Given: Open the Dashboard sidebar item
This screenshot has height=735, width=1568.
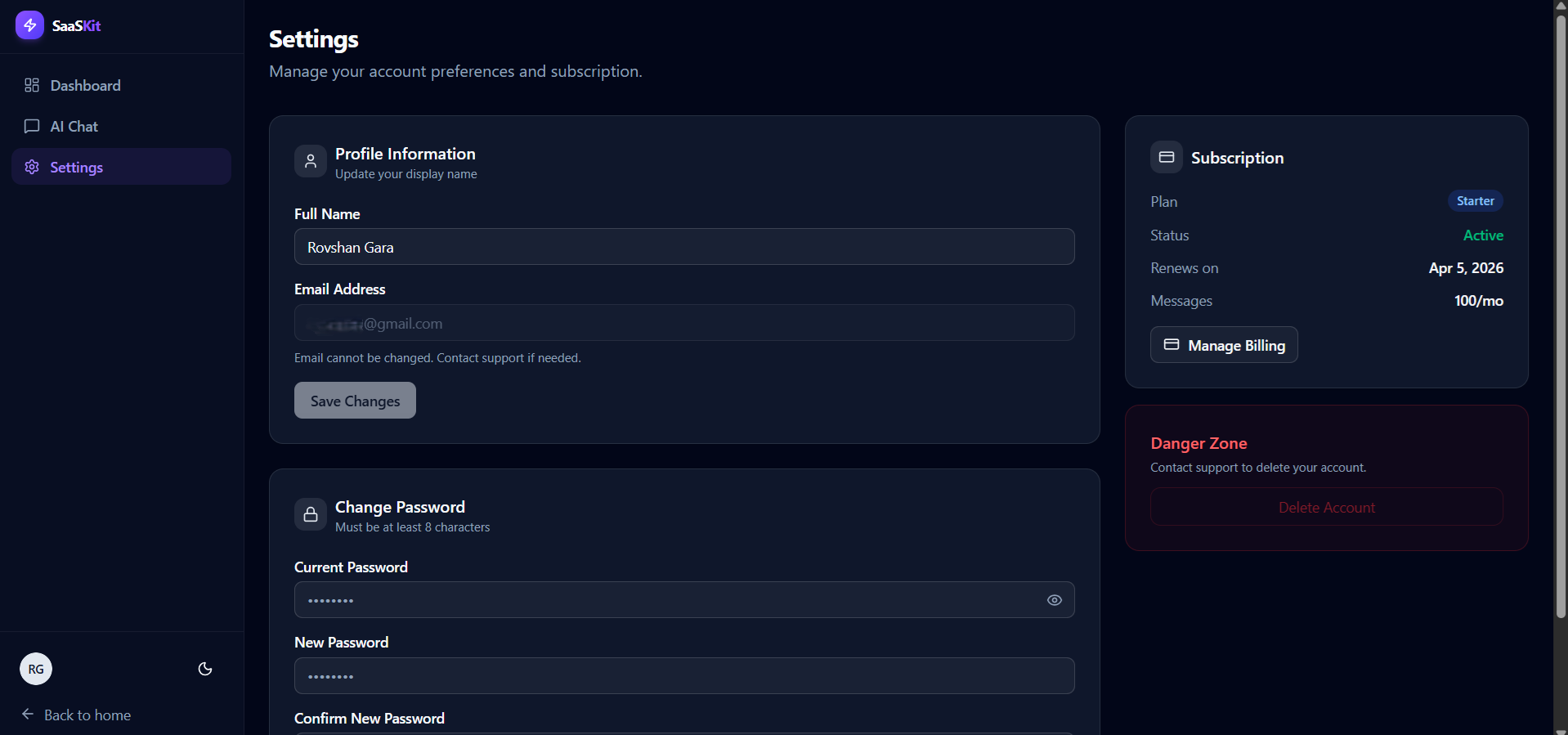Looking at the screenshot, I should click(x=121, y=85).
